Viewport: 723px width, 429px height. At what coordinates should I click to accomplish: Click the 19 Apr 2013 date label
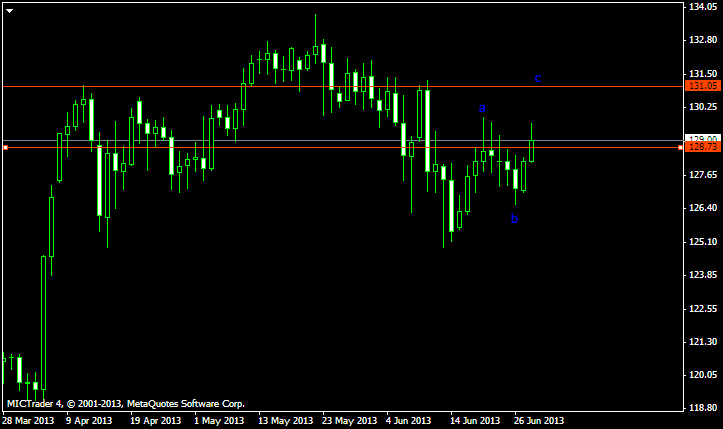point(155,421)
